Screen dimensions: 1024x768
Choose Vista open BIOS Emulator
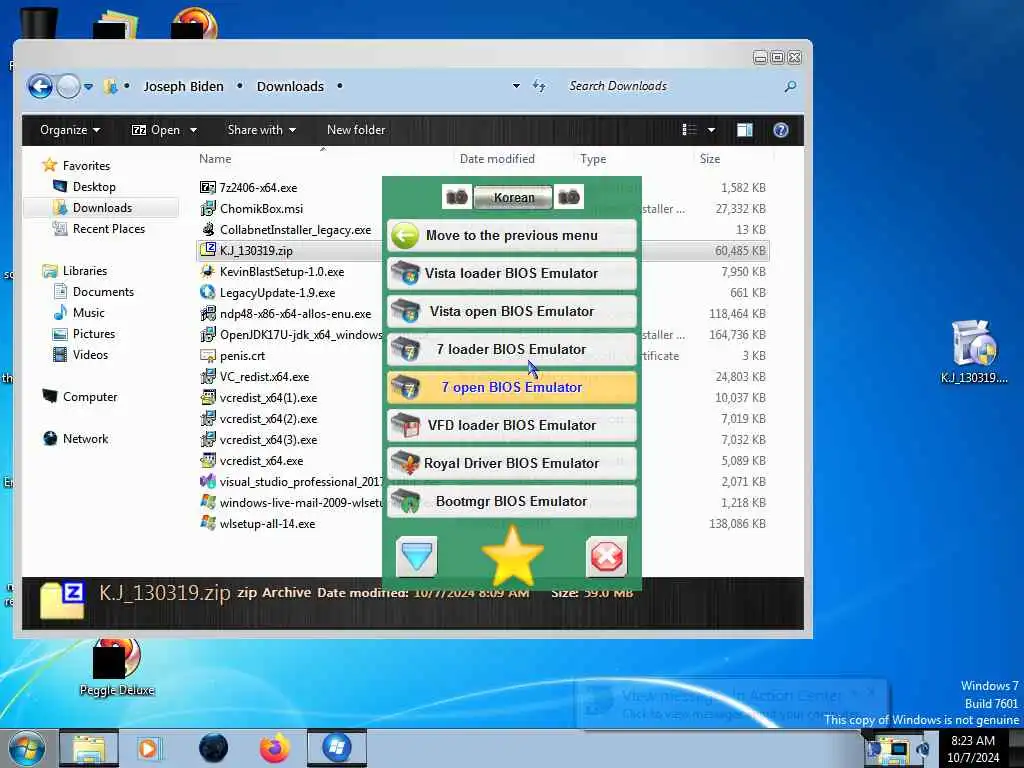pyautogui.click(x=511, y=312)
